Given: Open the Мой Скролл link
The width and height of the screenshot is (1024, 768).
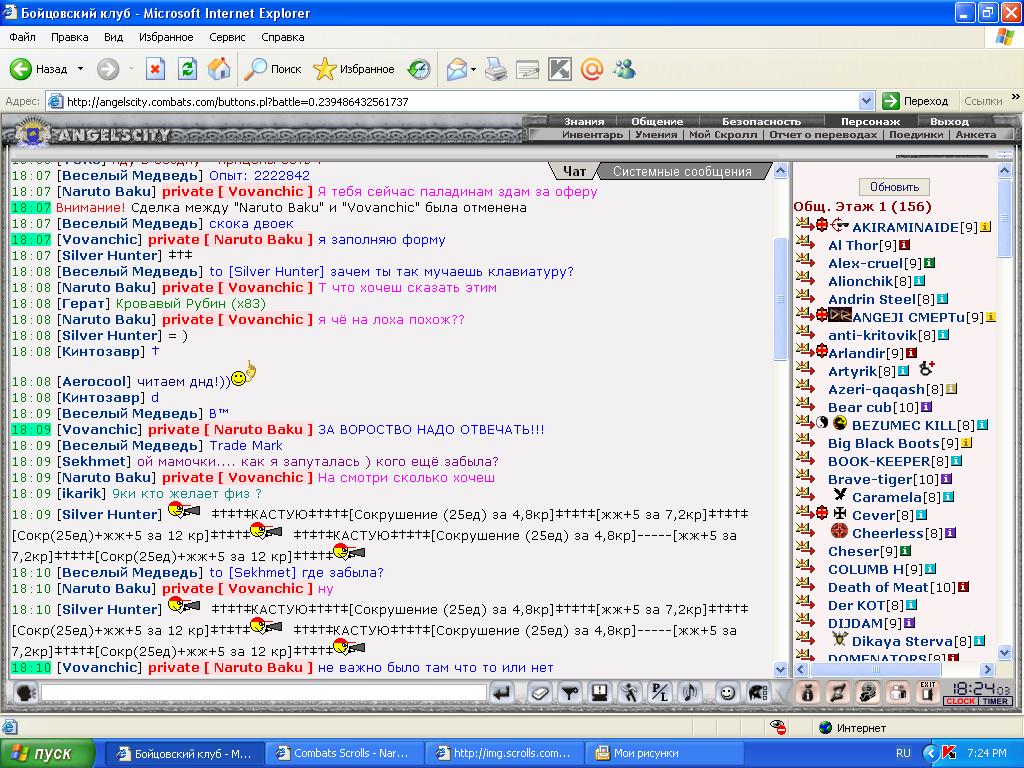Looking at the screenshot, I should [723, 135].
